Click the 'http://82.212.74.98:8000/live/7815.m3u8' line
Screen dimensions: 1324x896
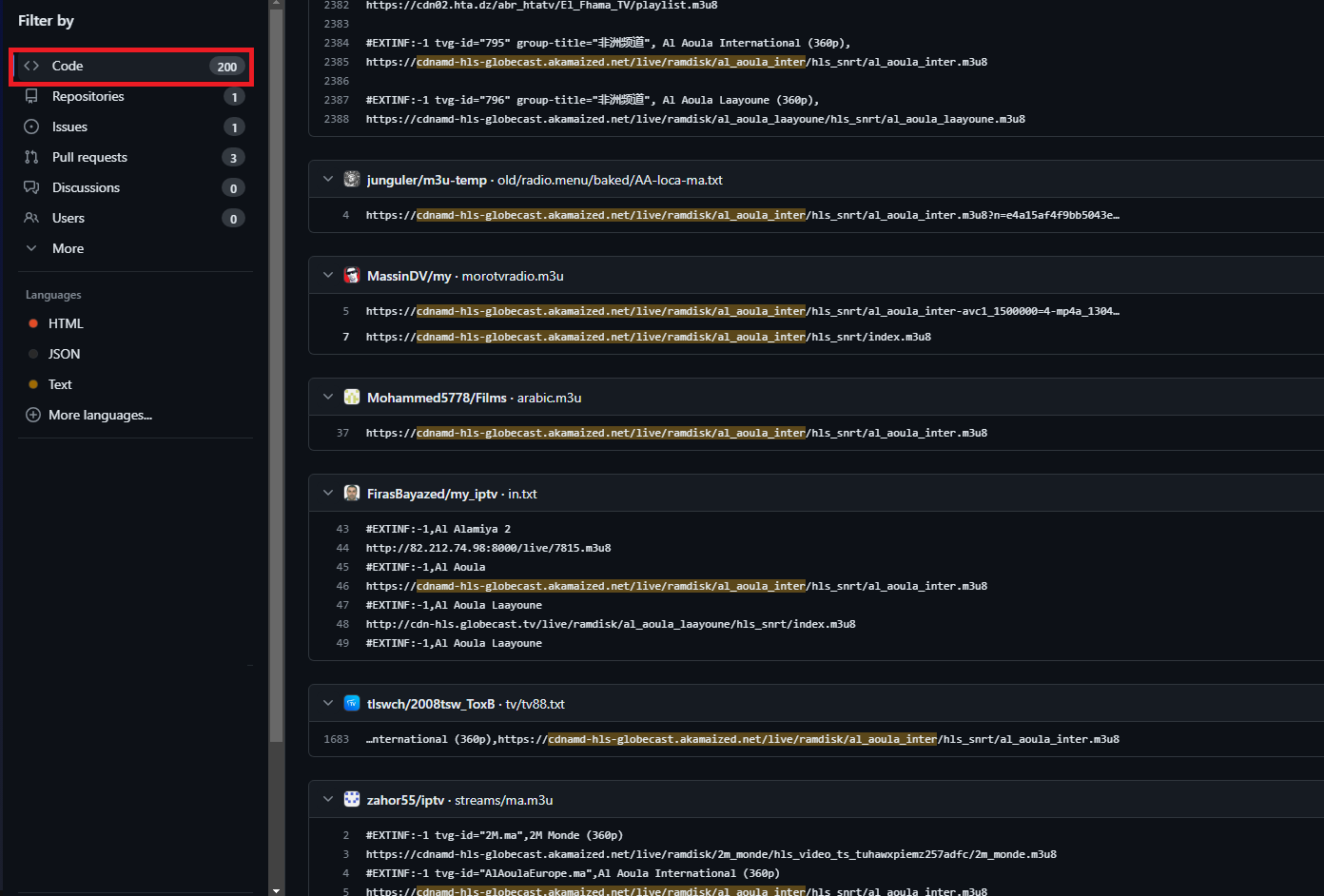[x=488, y=548]
